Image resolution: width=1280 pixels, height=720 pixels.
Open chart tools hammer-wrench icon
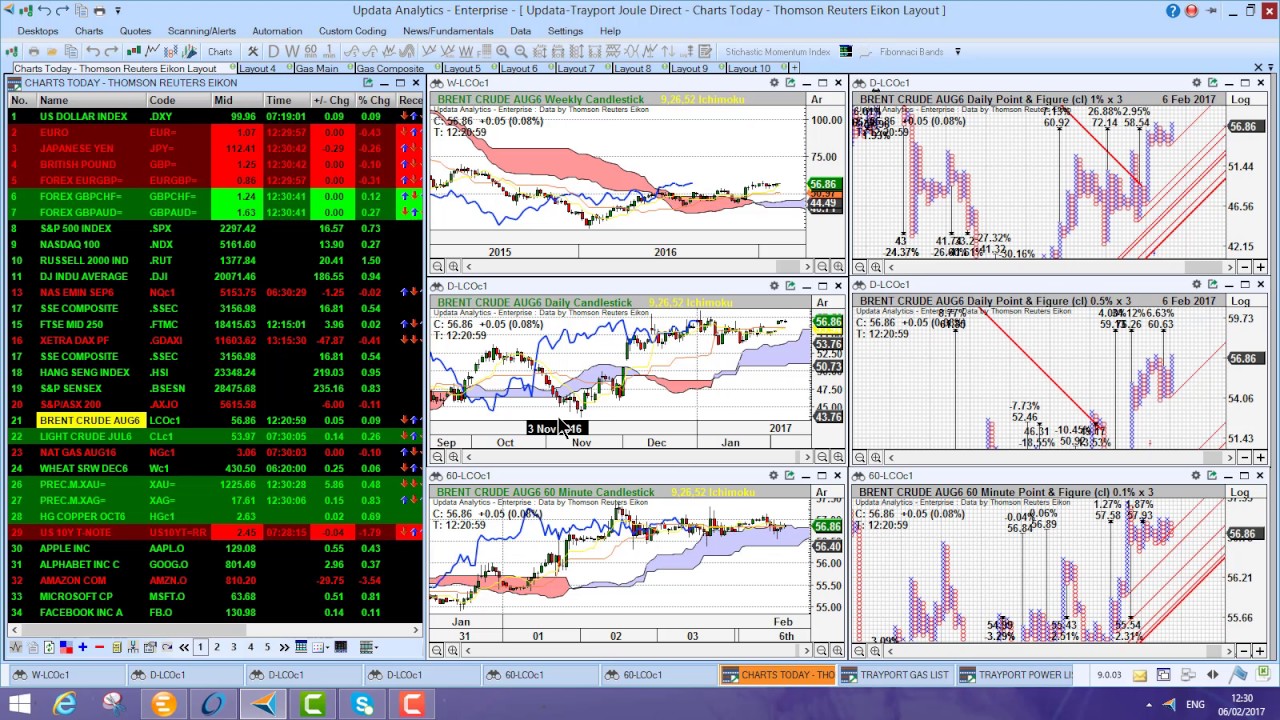pyautogui.click(x=253, y=51)
